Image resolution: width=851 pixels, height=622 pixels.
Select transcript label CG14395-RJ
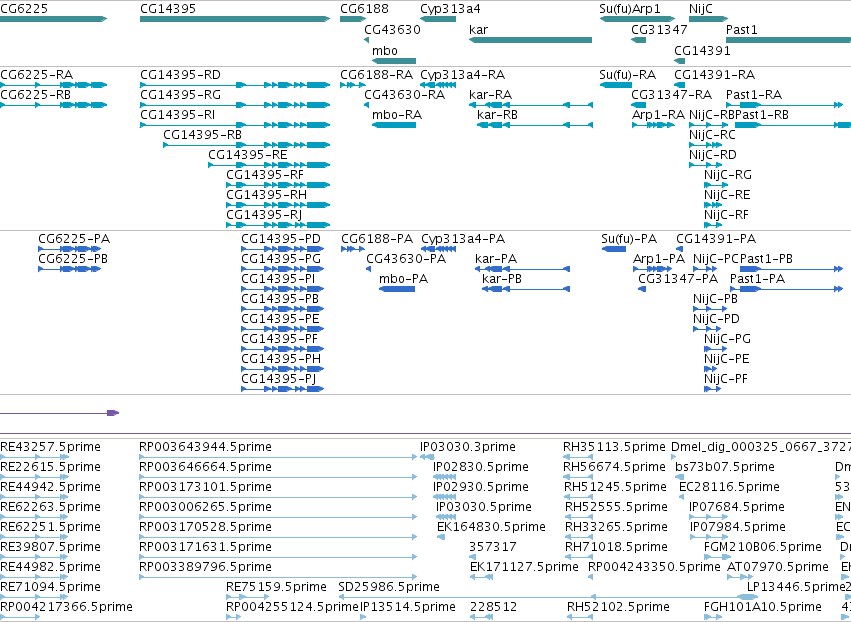point(264,214)
